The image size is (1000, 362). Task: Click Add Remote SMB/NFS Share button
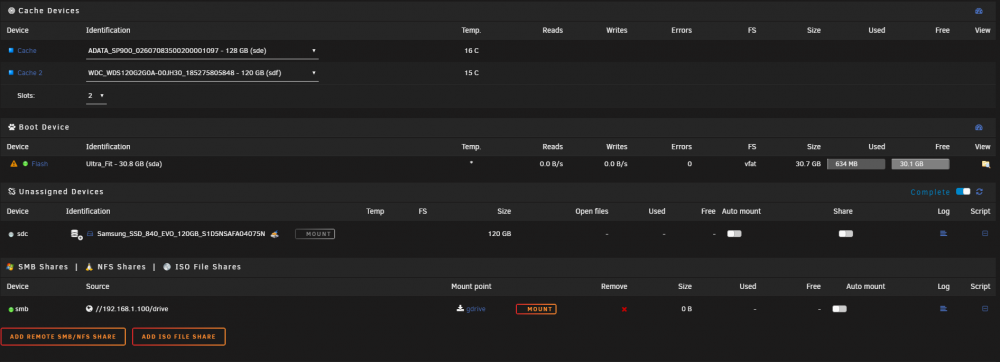(63, 337)
